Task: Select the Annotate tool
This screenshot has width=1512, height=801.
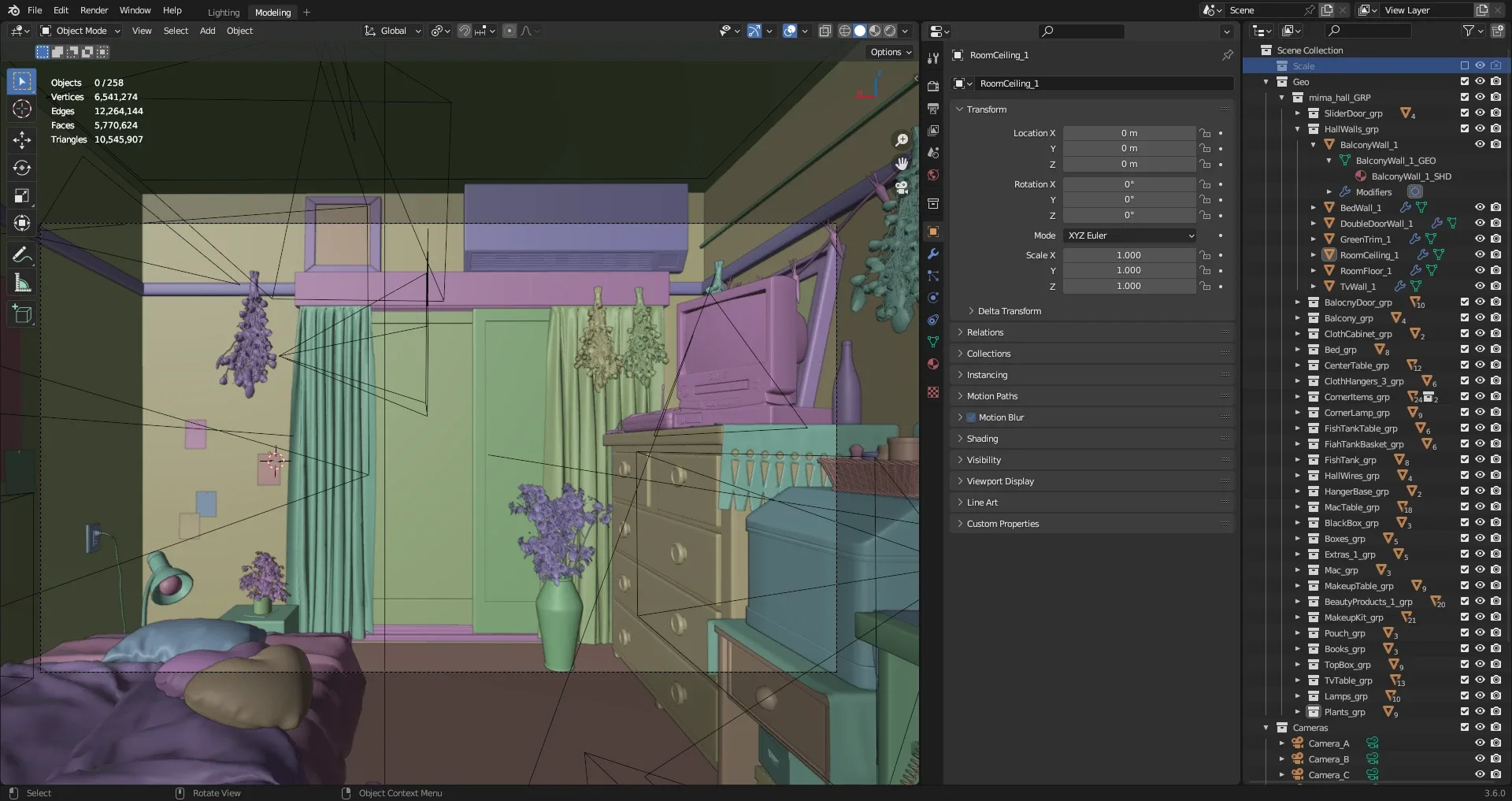Action: 22,254
